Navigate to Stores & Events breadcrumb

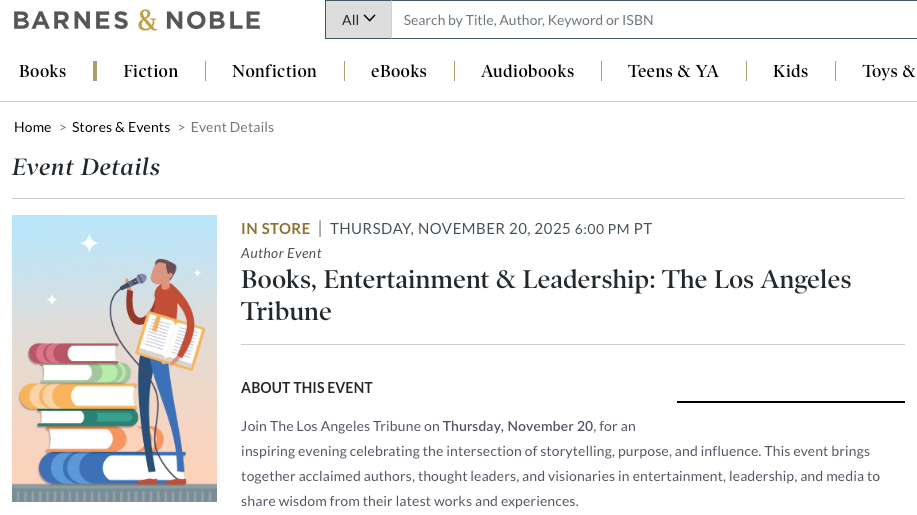coord(121,127)
